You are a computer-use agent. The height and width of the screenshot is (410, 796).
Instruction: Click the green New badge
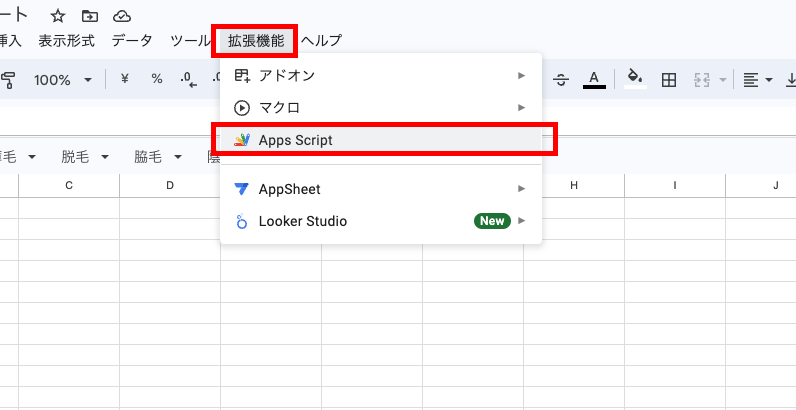click(492, 221)
